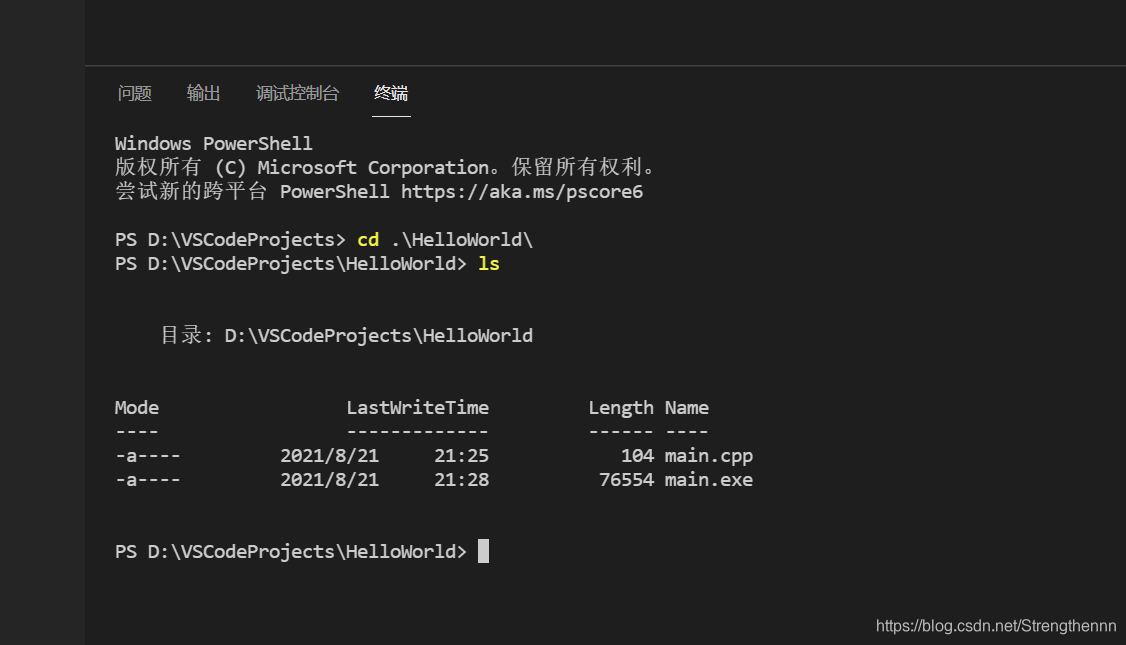Screen dimensions: 1126x645
Task: Activate the 终端 tab
Action: point(391,93)
